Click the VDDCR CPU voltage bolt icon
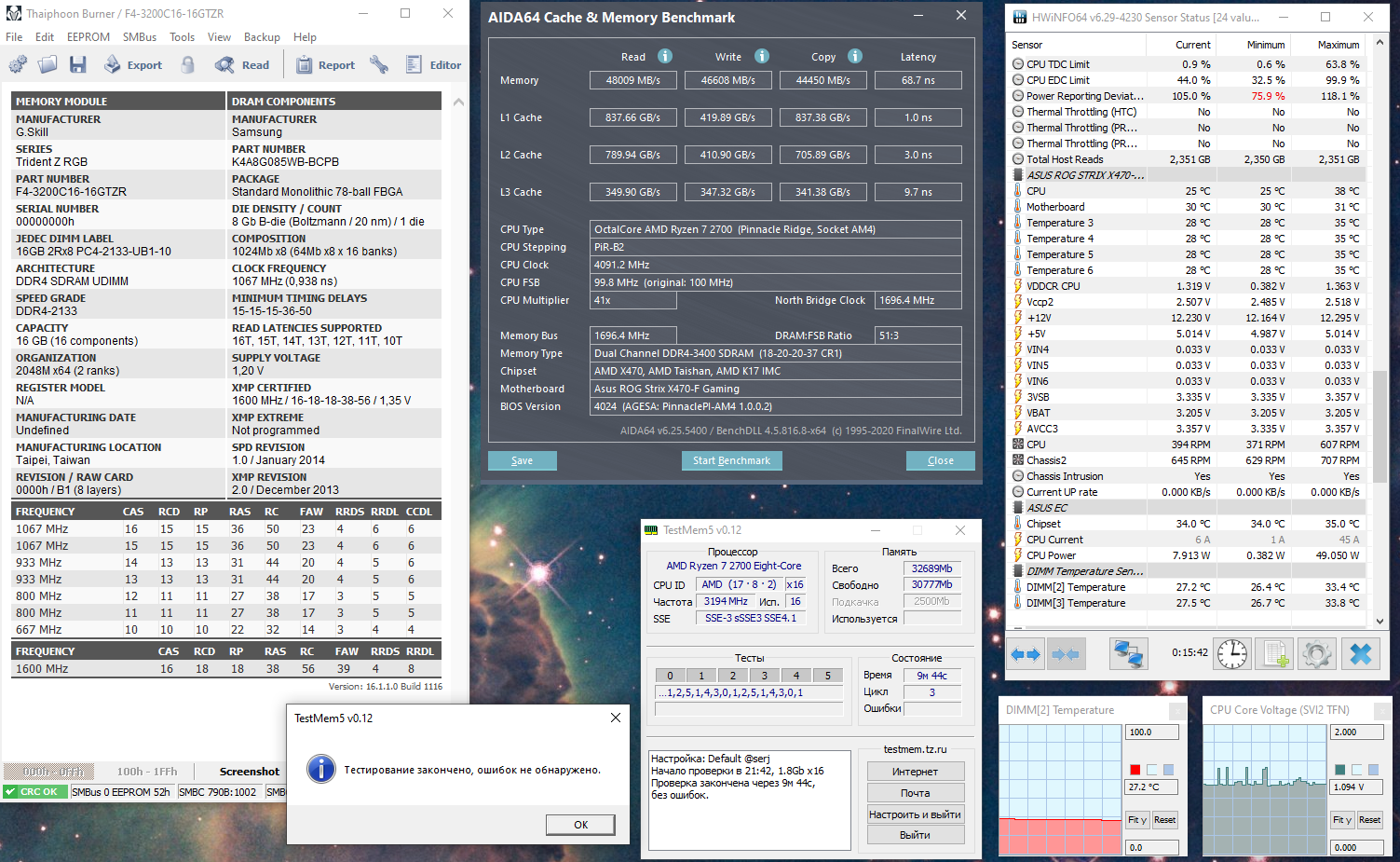 click(x=1018, y=286)
